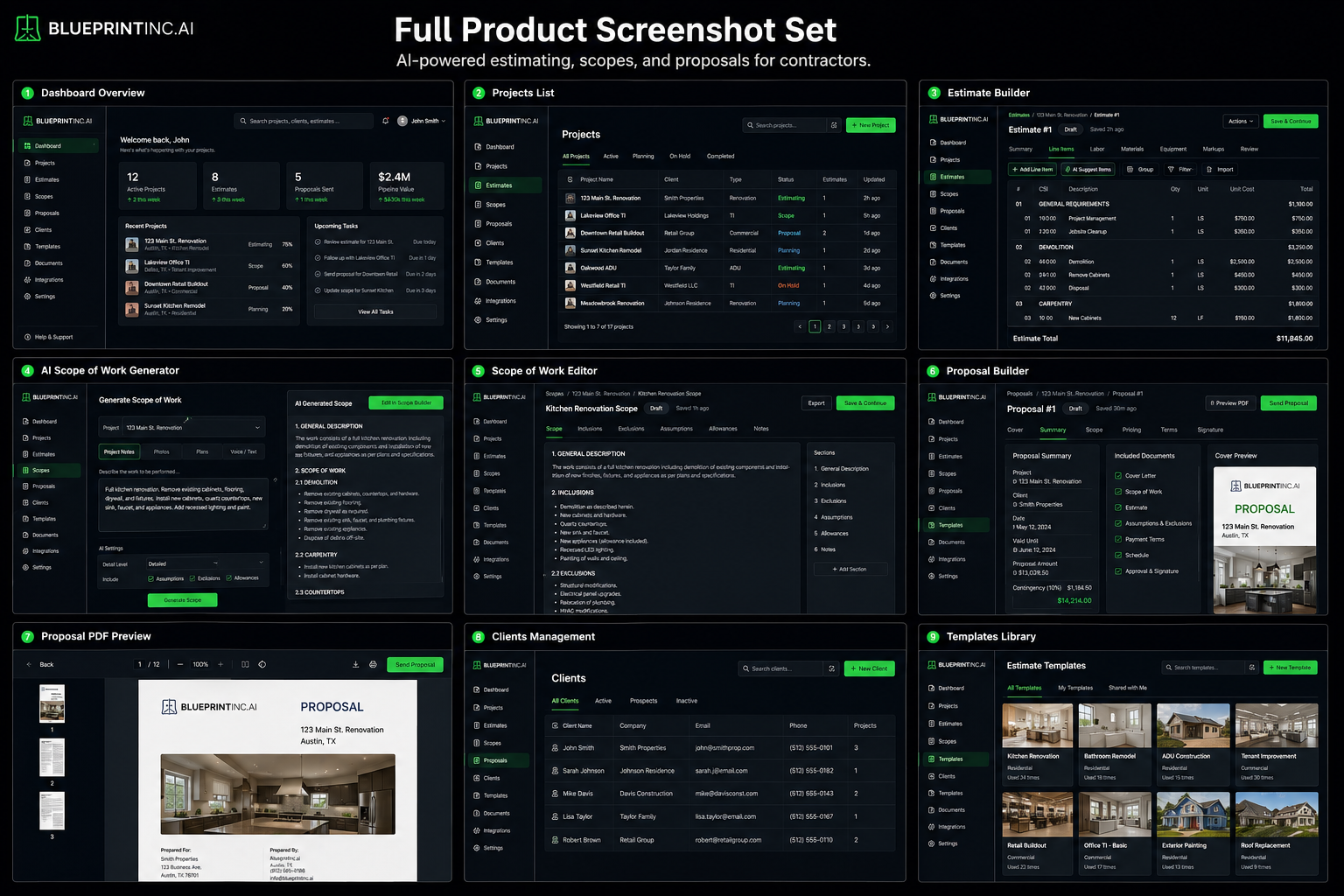1344x896 pixels.
Task: Click the download icon in Proposal PDF Preview
Action: (x=355, y=665)
